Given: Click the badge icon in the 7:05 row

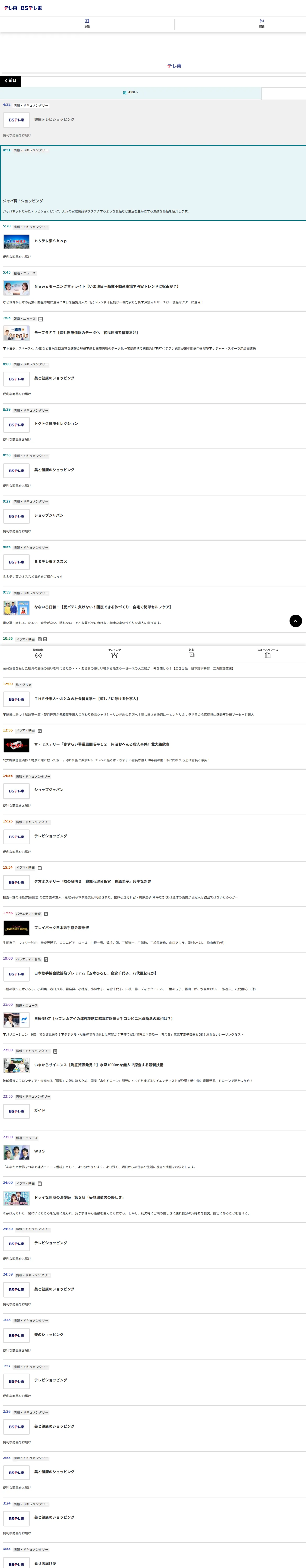Looking at the screenshot, I should 41,318.
